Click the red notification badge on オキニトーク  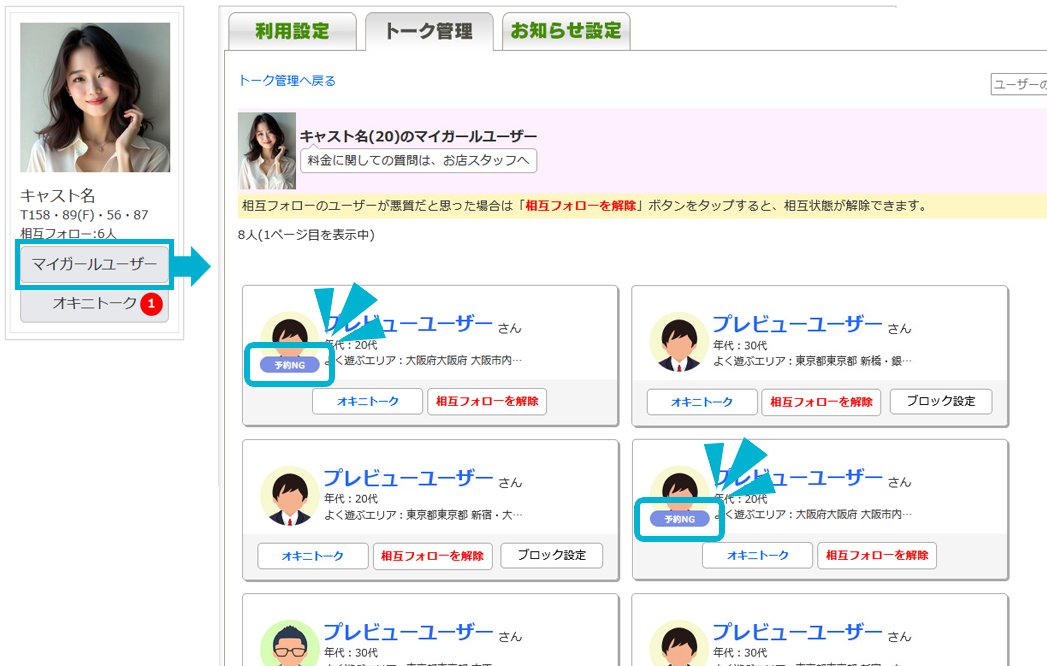[151, 303]
